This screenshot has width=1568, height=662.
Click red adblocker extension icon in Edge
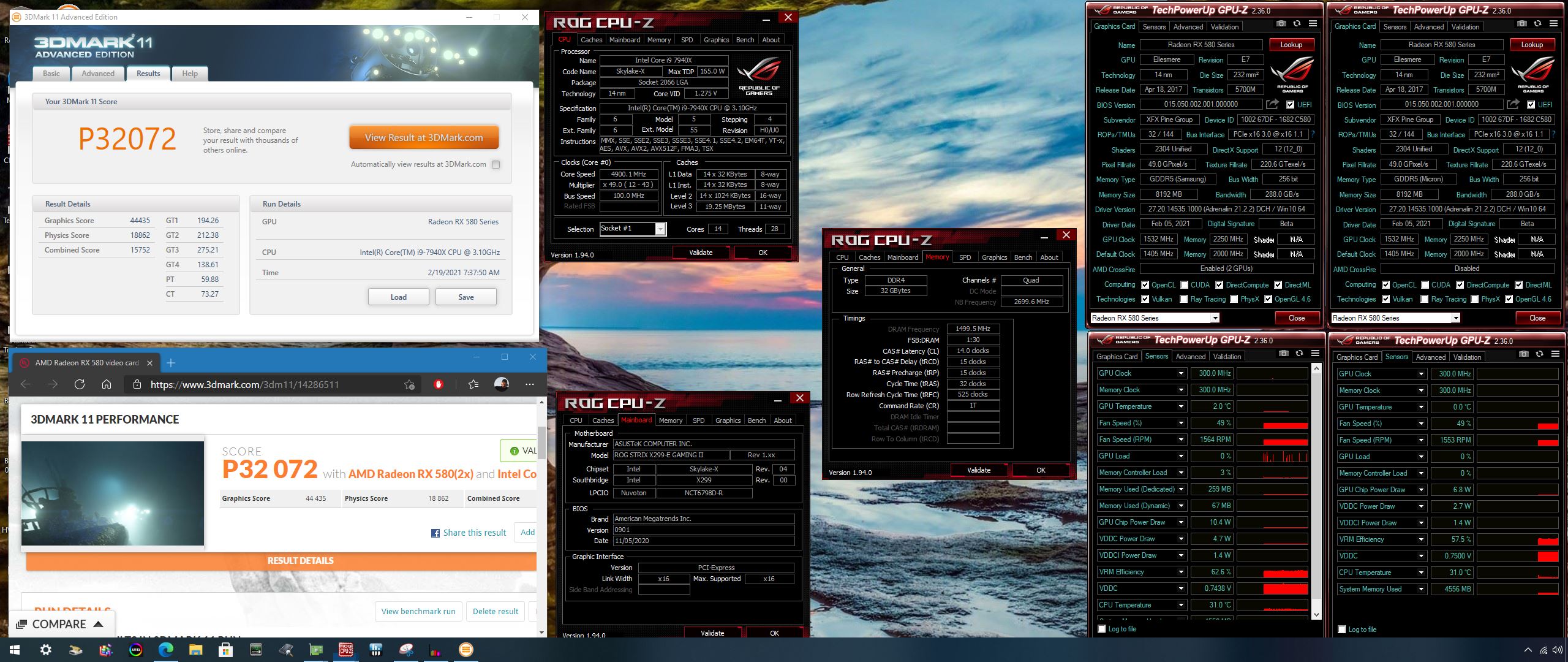tap(439, 384)
